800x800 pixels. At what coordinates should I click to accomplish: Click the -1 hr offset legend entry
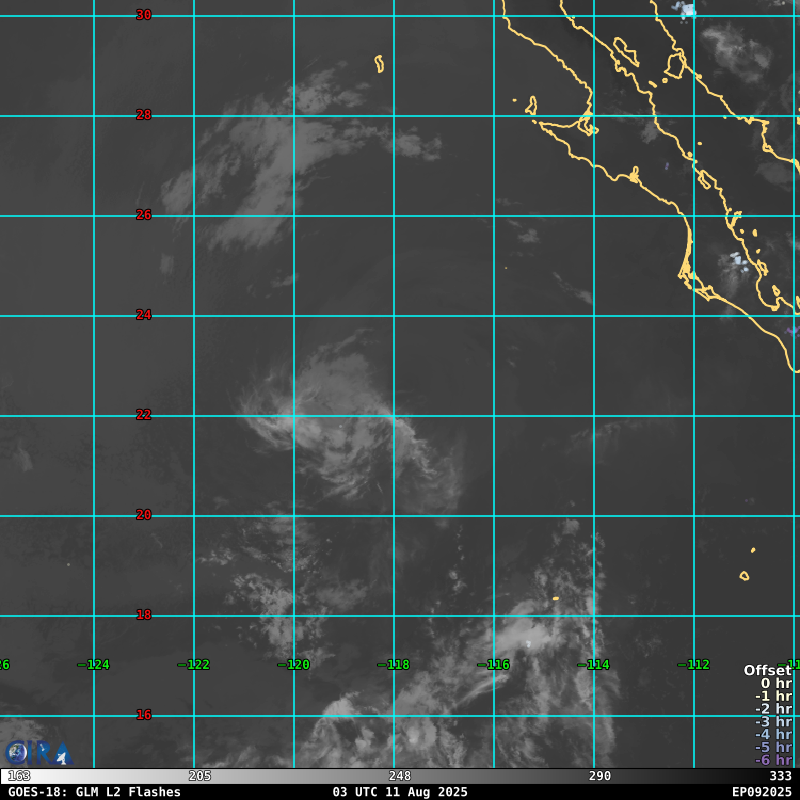tap(773, 696)
